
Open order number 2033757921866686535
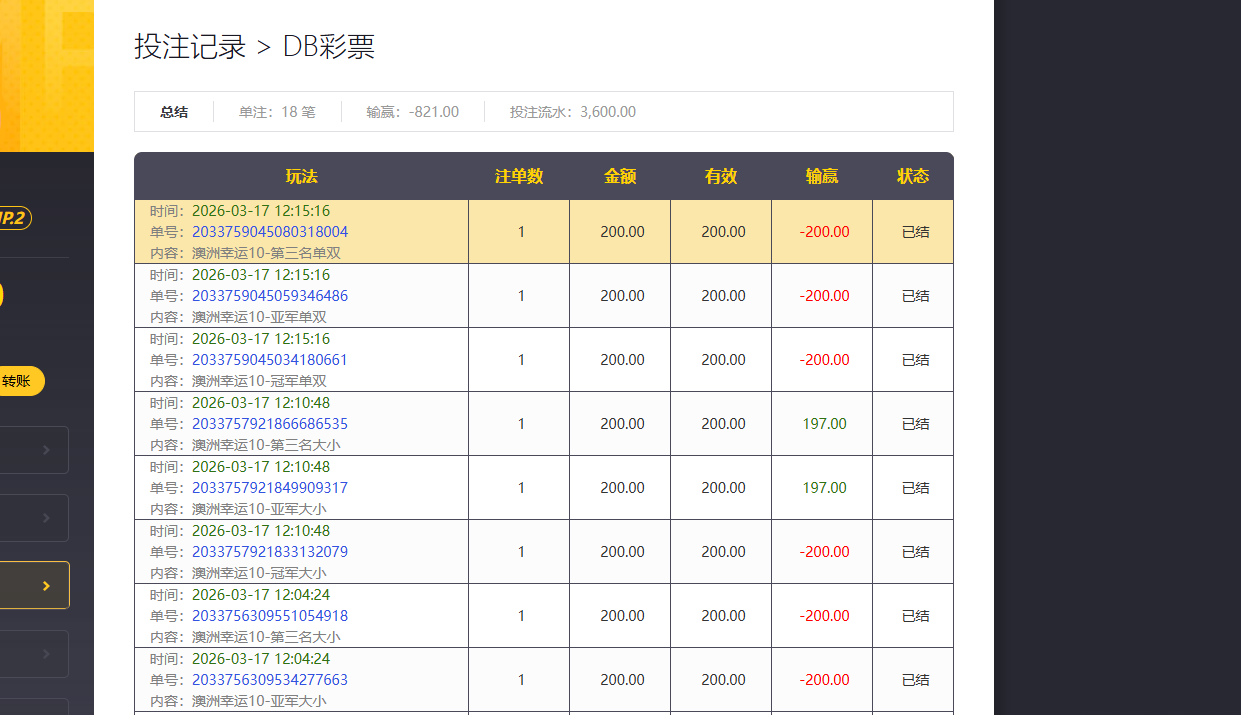pyautogui.click(x=269, y=424)
